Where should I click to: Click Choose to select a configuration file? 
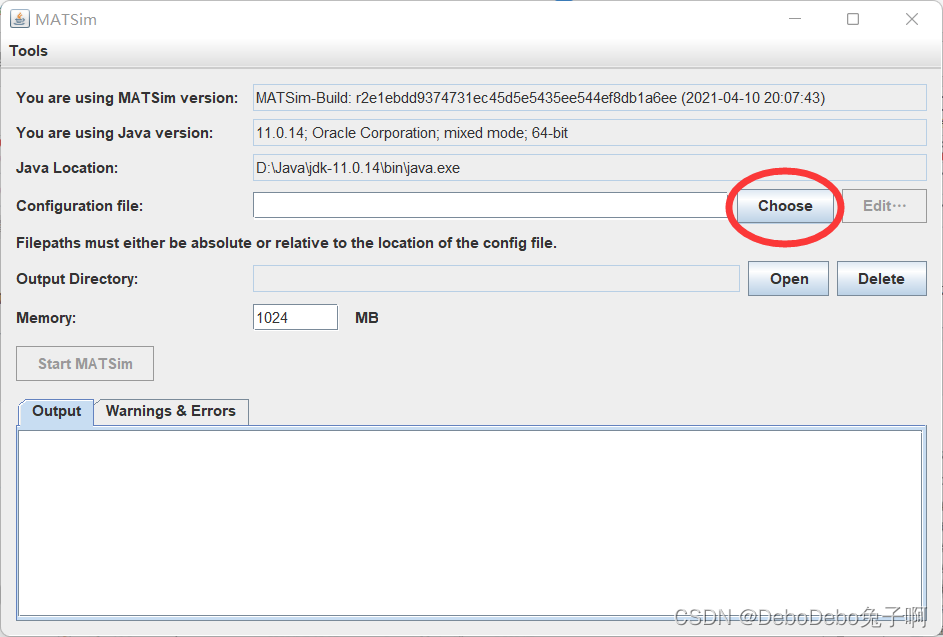(785, 206)
